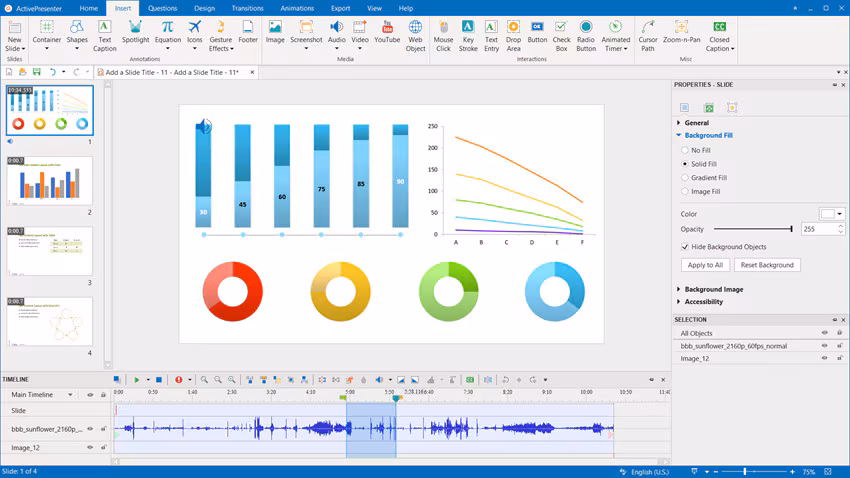
Task: Click the red Record button in timeline
Action: (178, 380)
